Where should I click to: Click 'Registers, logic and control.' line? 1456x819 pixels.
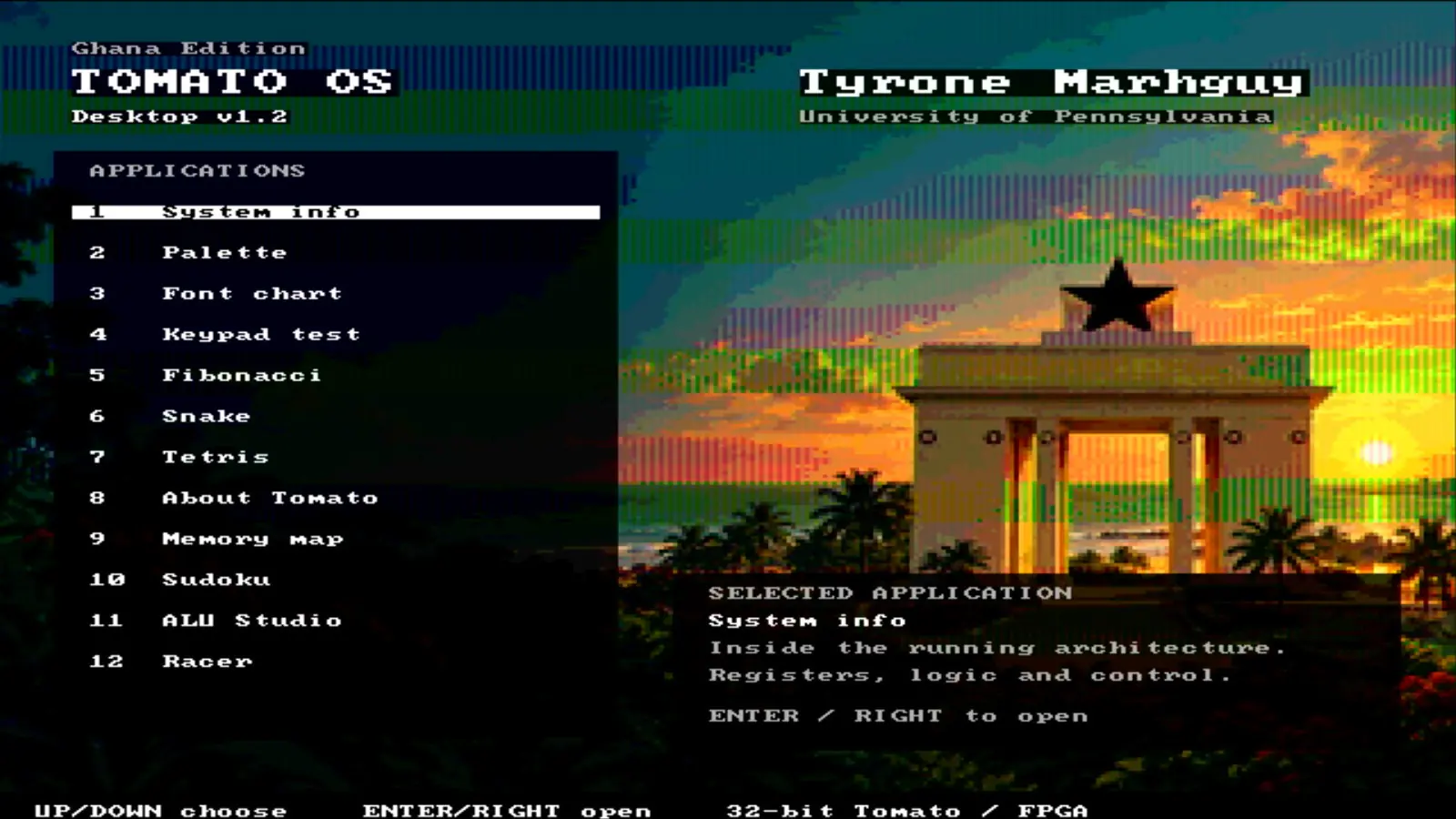click(970, 675)
